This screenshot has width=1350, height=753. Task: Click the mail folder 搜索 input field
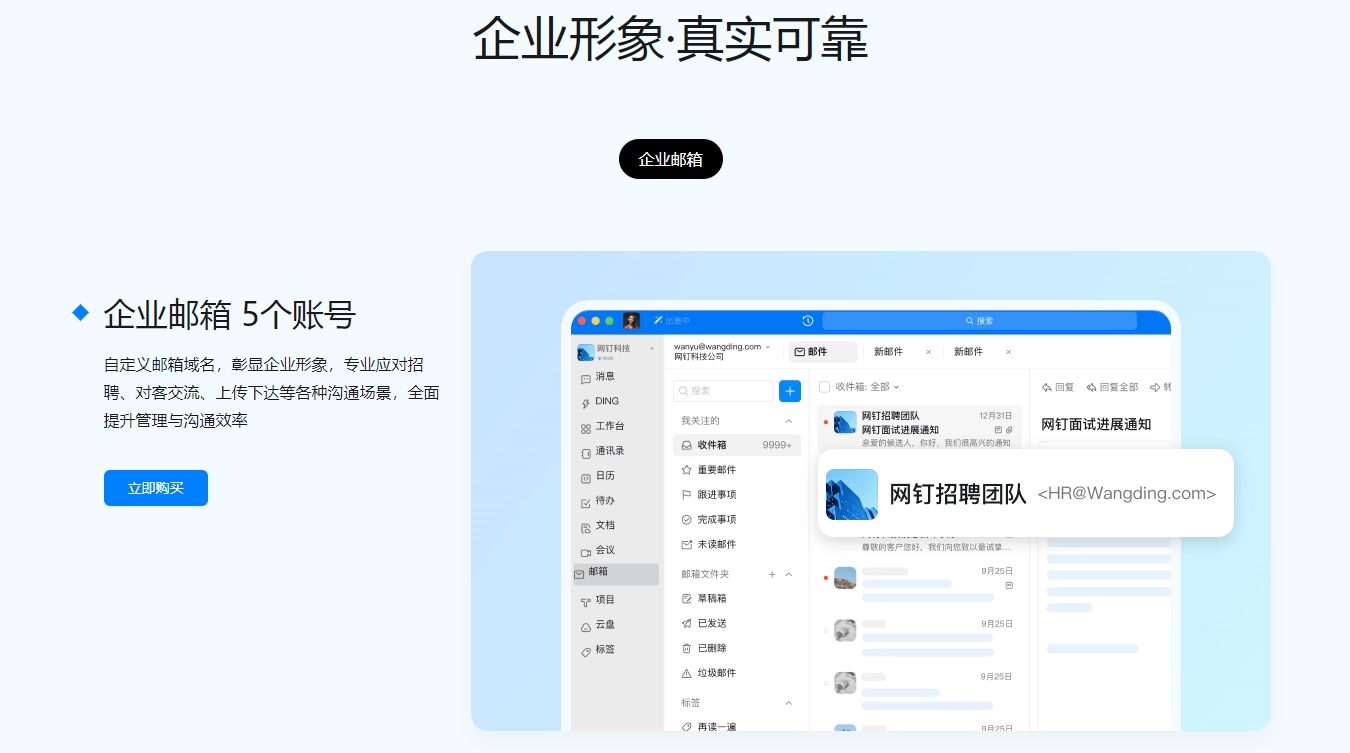point(723,391)
